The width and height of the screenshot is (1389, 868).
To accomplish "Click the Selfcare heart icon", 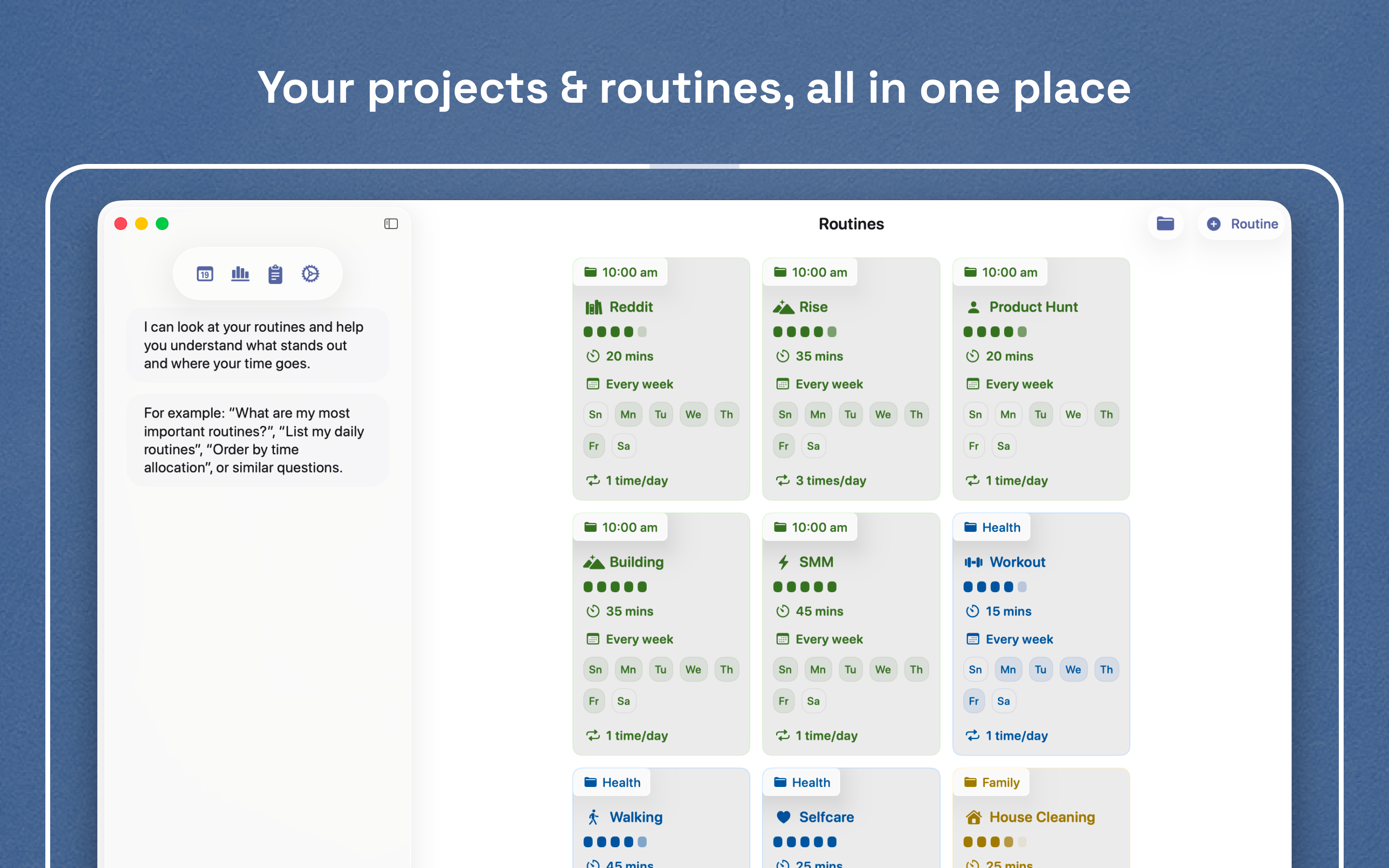I will (x=783, y=817).
